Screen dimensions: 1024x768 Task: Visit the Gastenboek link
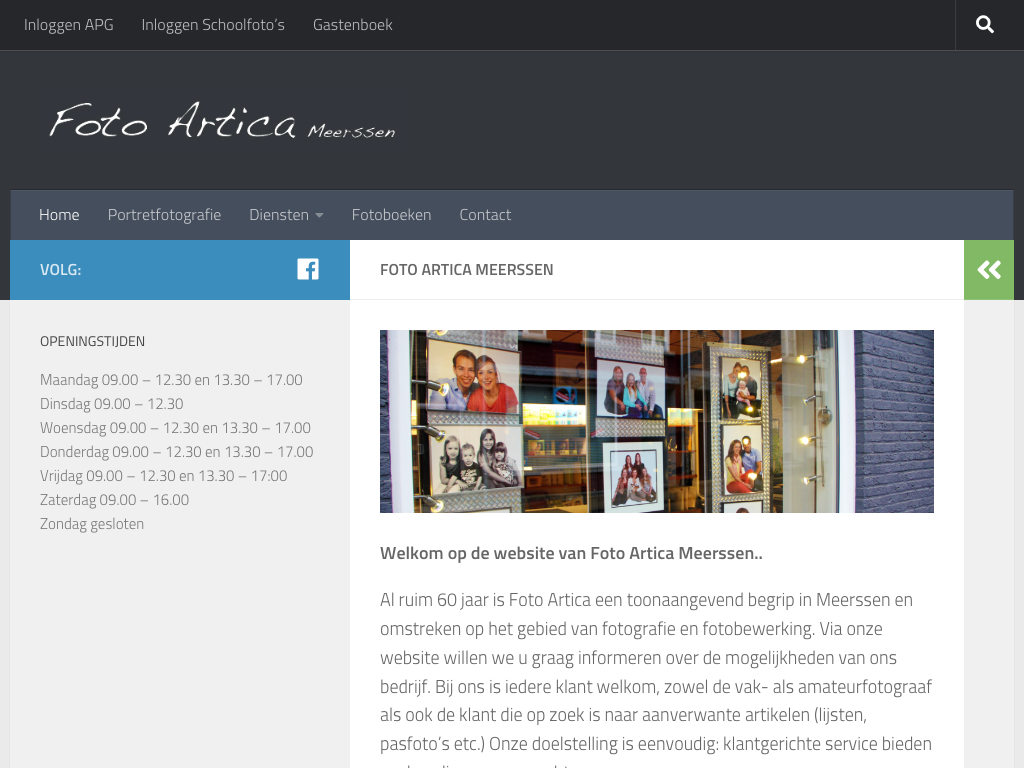point(352,25)
